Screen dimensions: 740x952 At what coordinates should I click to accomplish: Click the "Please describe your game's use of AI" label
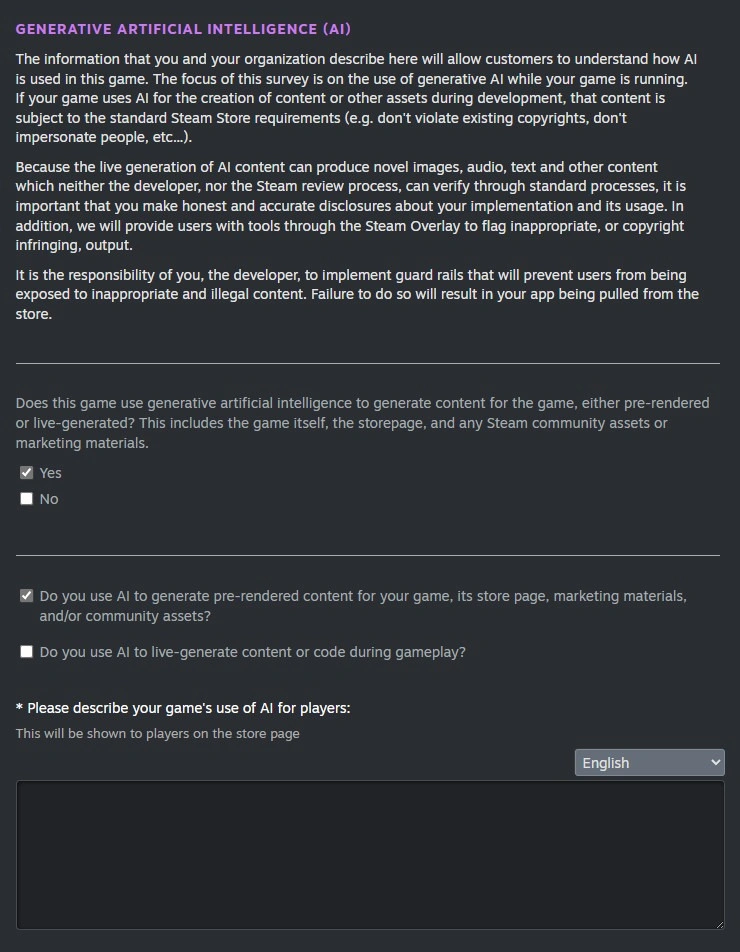click(182, 708)
